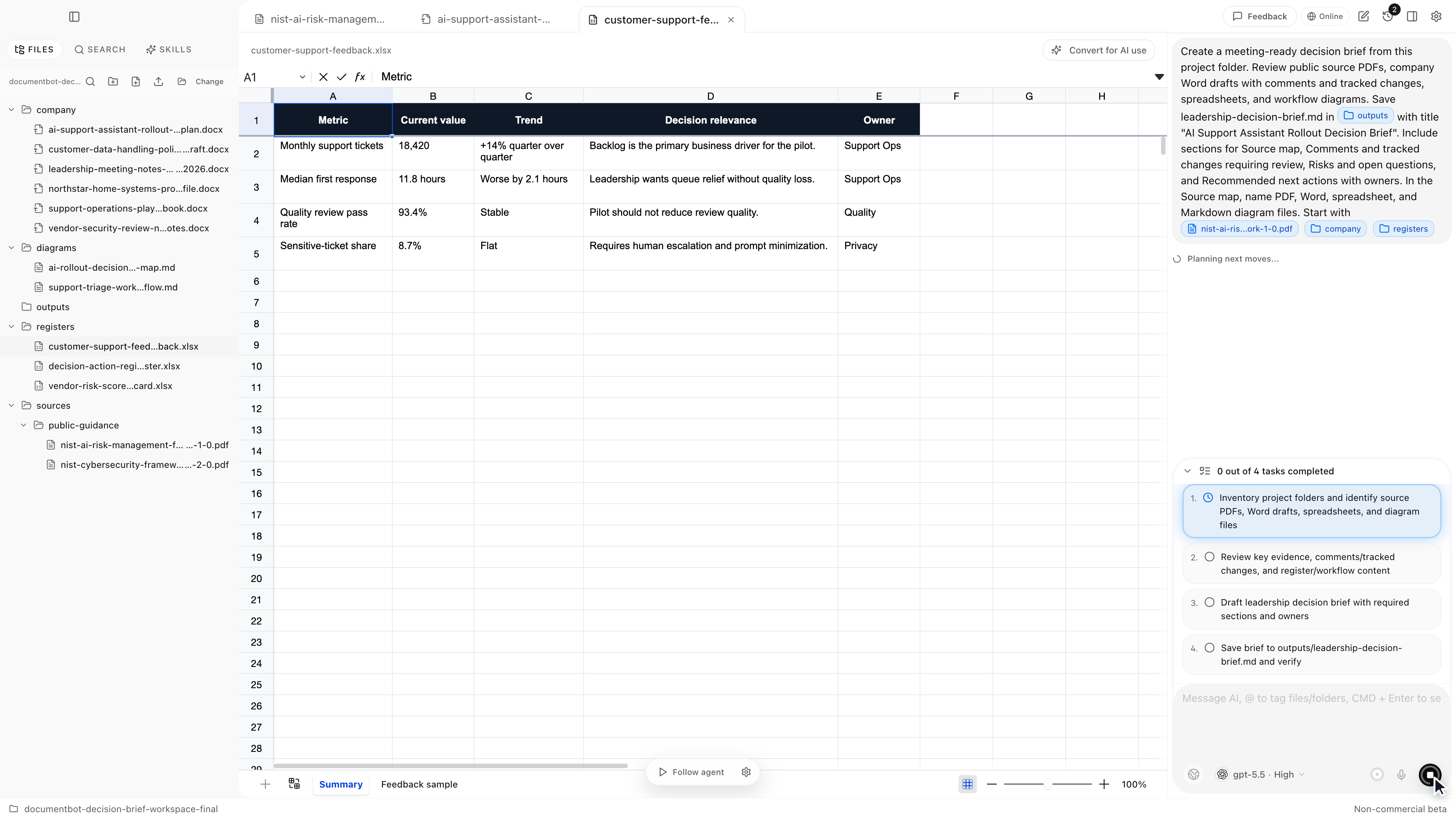1456x819 pixels.
Task: Toggle the right side panel icon
Action: pos(1412,16)
